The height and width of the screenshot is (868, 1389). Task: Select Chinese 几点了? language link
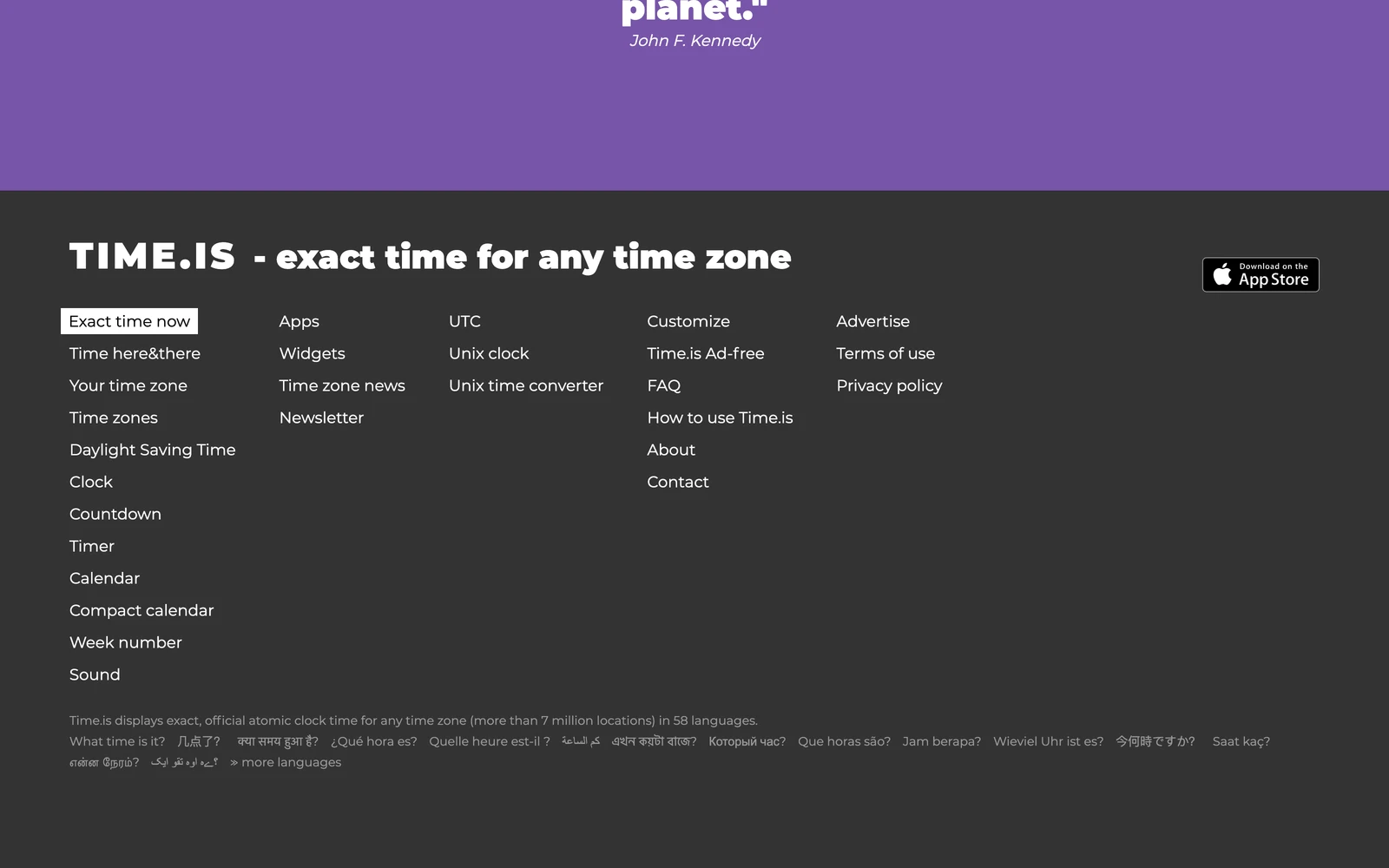coord(199,741)
